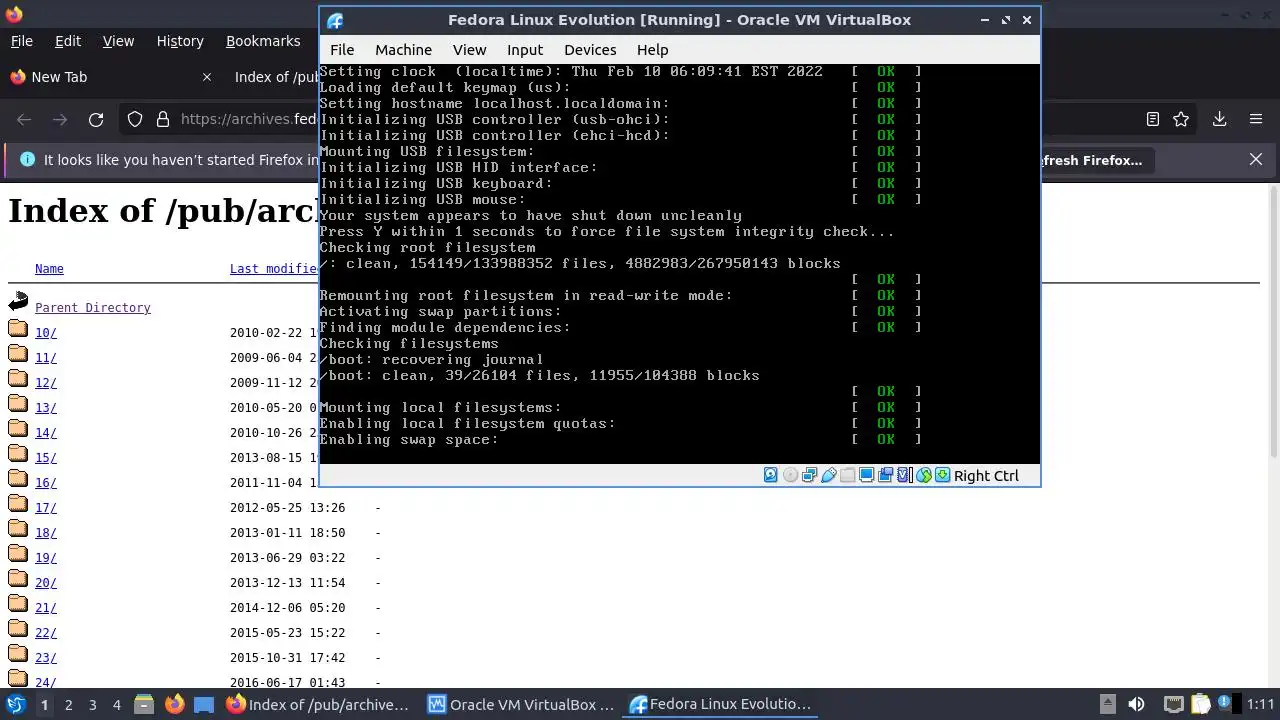Open the clipboard manager tray icon

1200,704
